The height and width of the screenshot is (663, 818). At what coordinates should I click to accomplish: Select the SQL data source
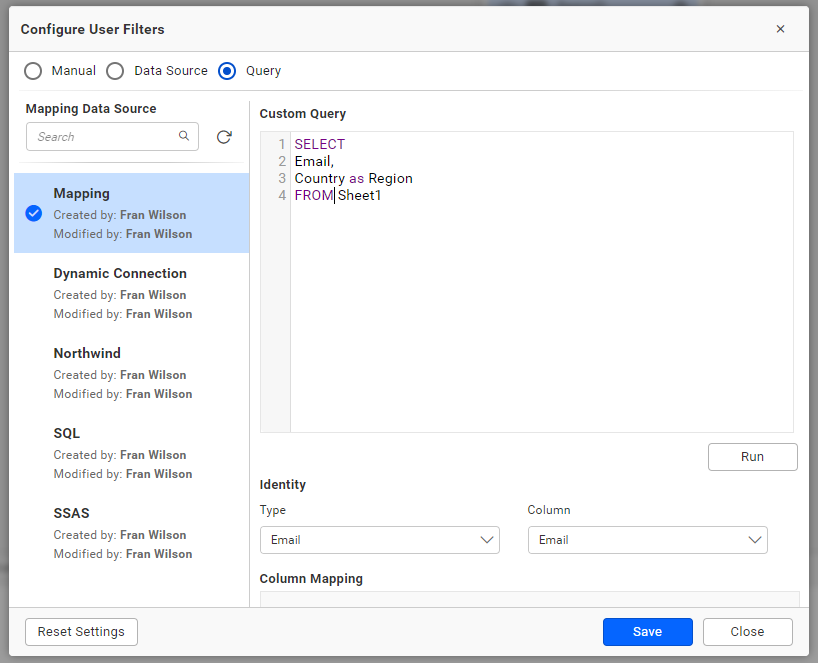click(66, 433)
